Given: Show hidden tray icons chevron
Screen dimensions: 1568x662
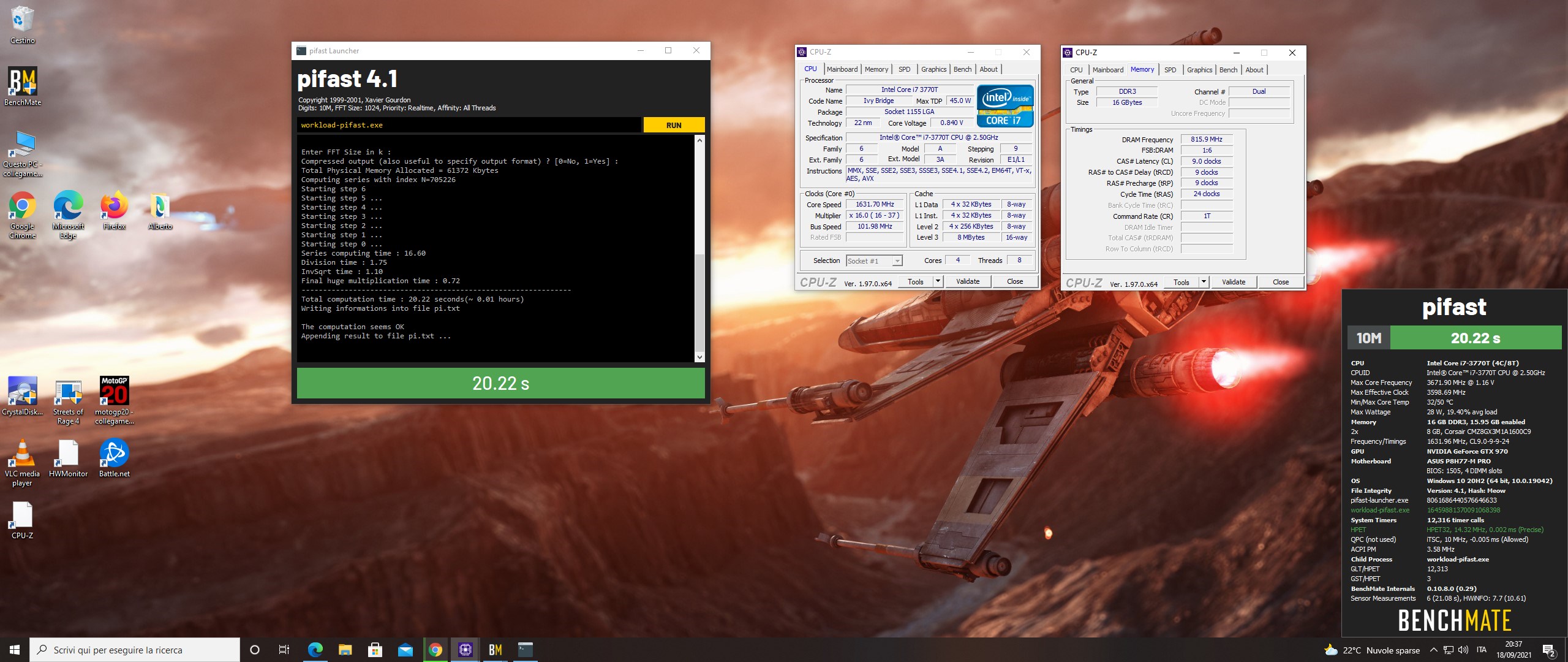Looking at the screenshot, I should click(x=1433, y=650).
